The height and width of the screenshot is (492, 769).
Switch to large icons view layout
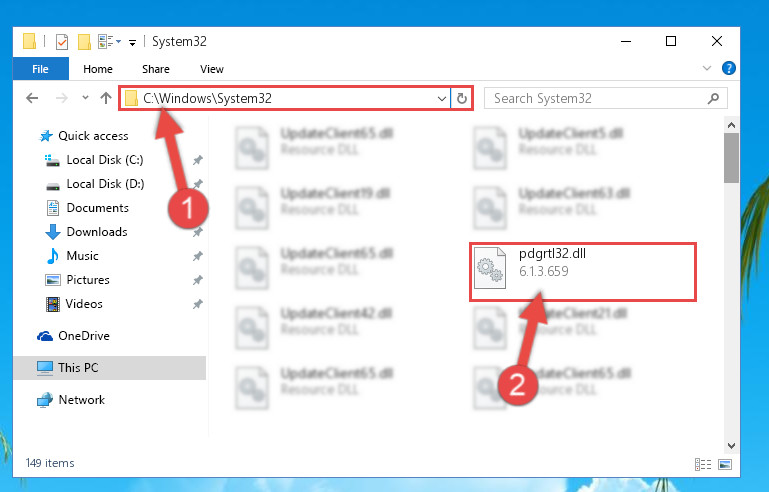[x=725, y=464]
